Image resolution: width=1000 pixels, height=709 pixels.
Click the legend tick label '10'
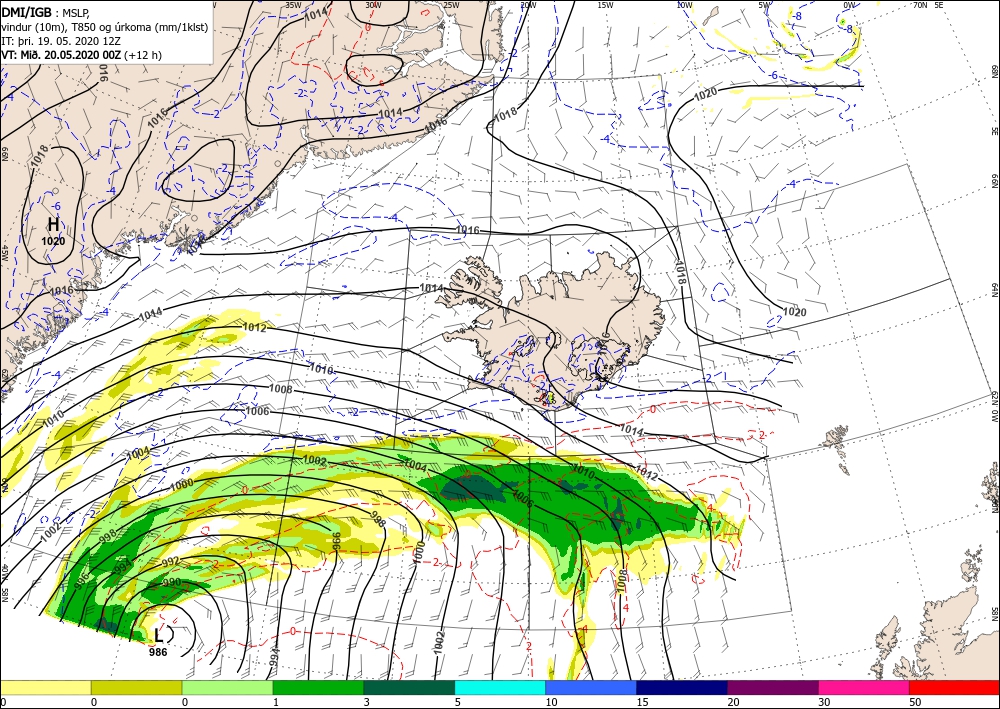tap(551, 702)
